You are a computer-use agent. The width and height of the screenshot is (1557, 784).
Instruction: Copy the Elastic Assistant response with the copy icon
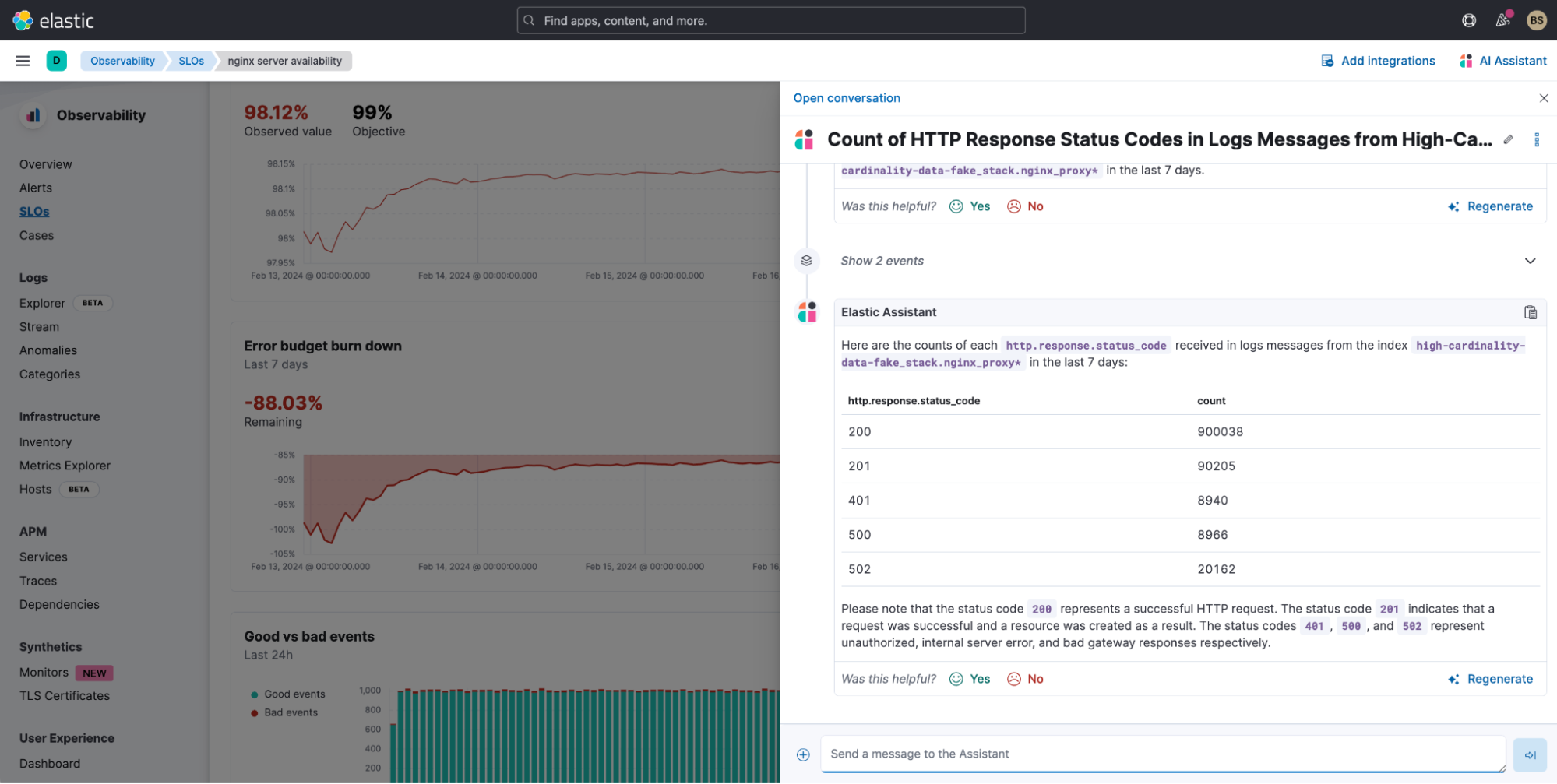click(1531, 311)
